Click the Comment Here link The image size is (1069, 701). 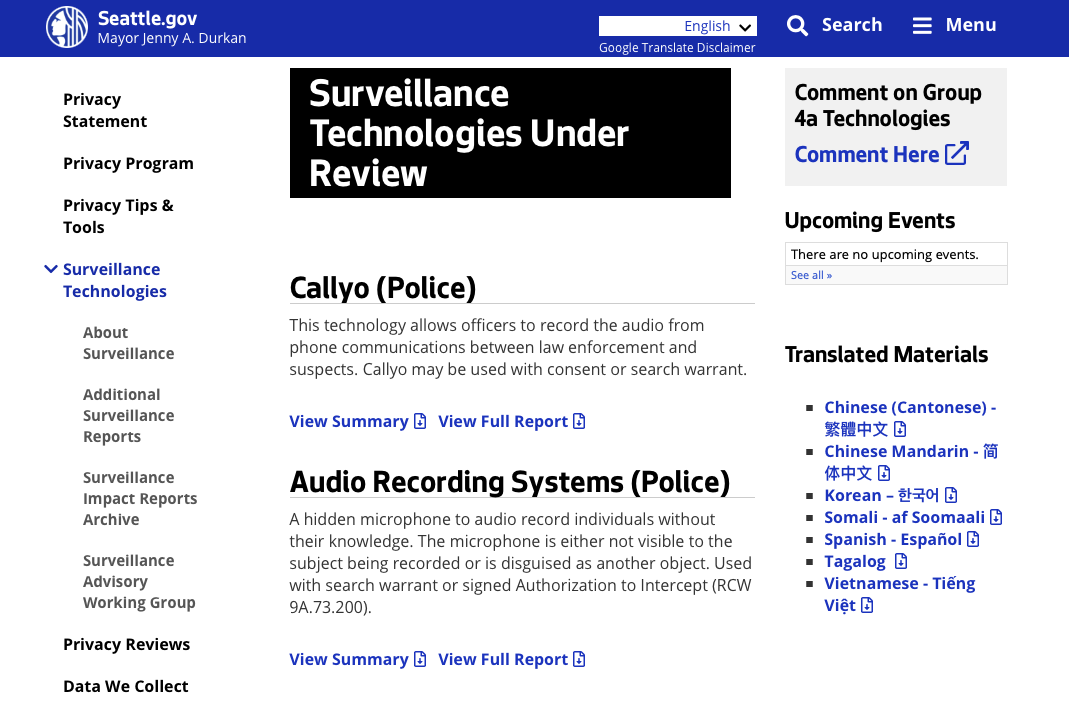(x=866, y=155)
